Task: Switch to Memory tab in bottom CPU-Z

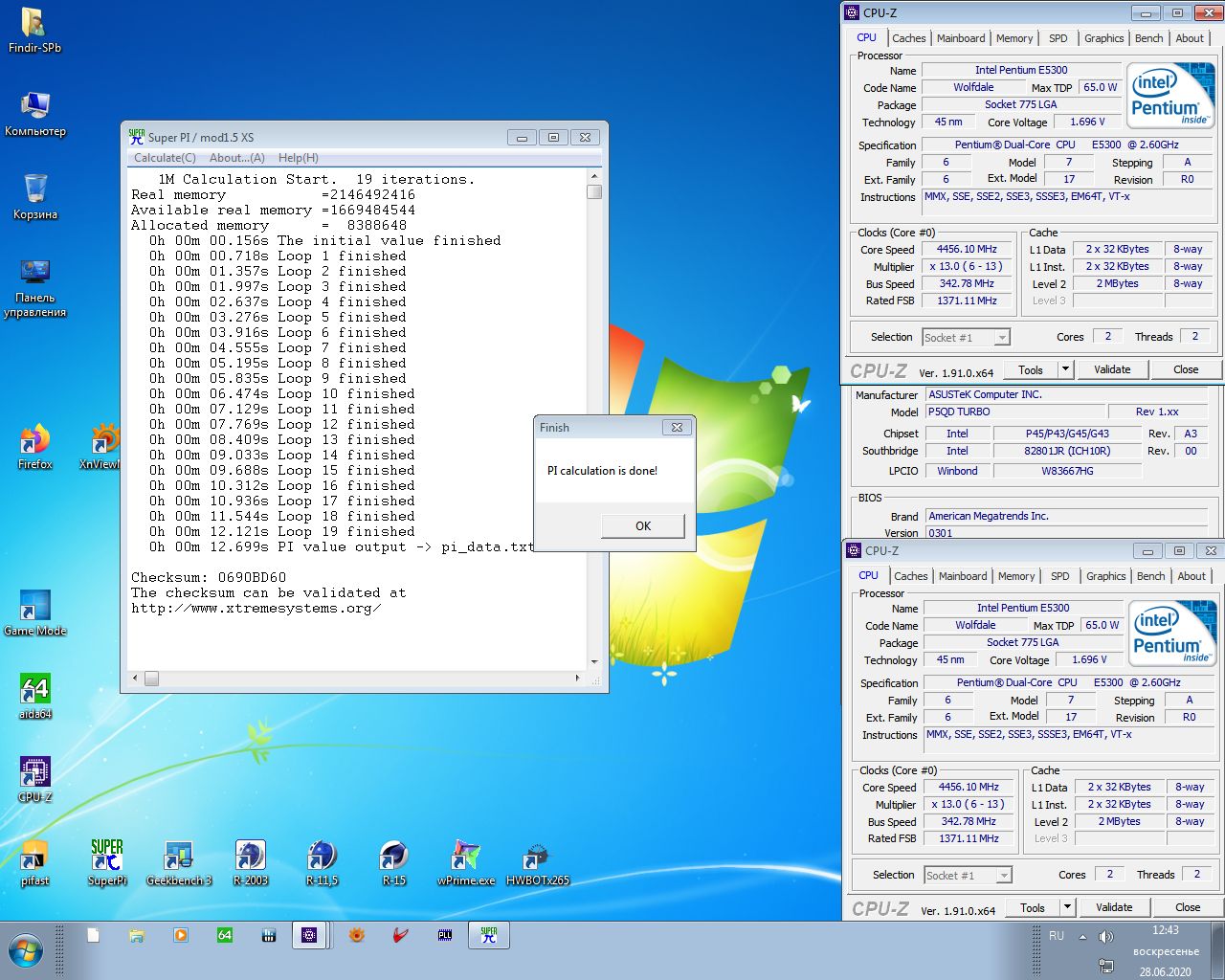Action: 1016,576
